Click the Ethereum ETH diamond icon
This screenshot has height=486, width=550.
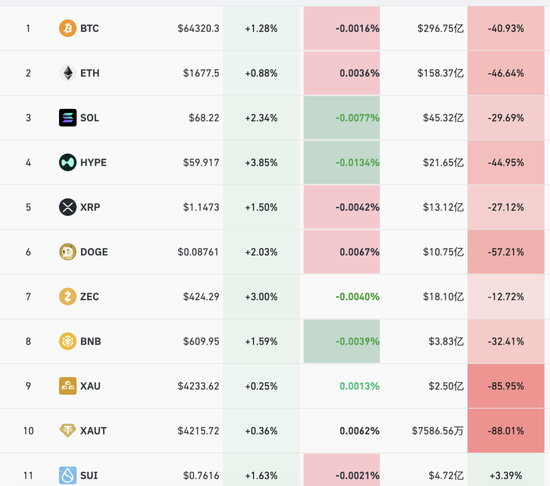[68, 73]
